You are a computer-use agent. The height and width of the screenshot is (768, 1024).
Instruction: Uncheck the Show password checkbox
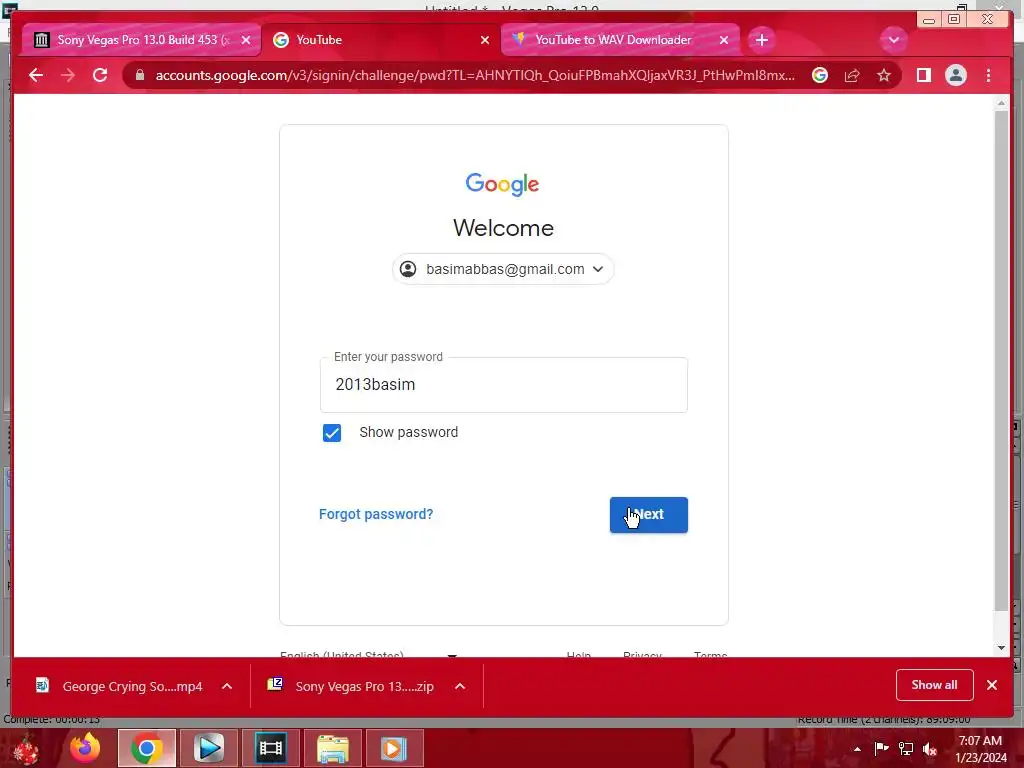coord(332,432)
